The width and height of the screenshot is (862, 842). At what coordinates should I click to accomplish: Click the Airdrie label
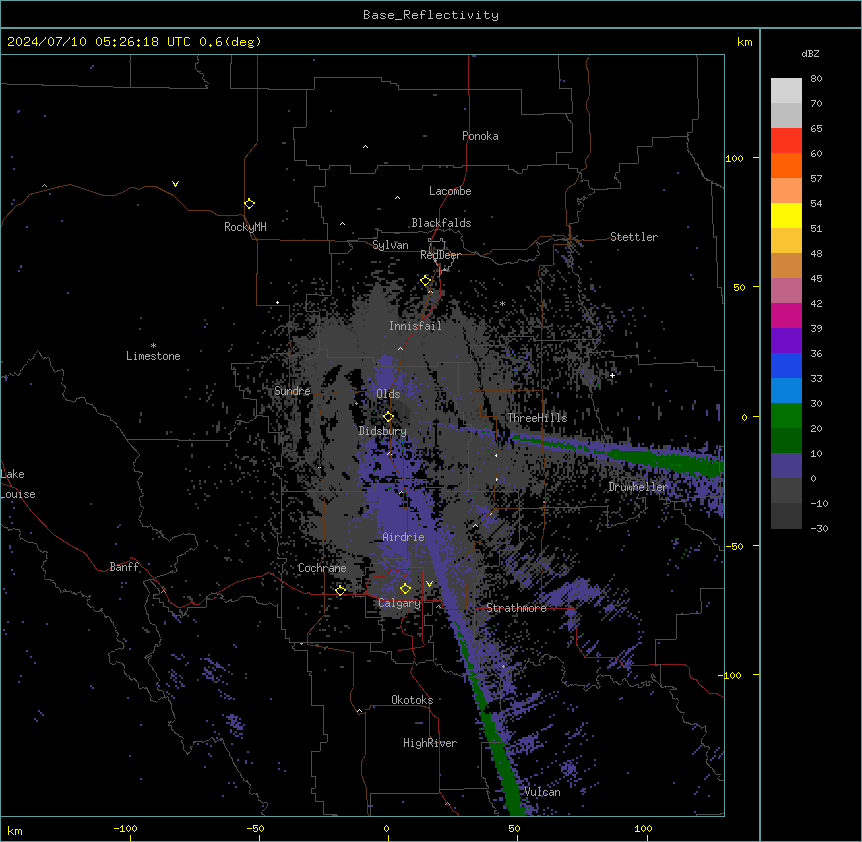tap(404, 537)
